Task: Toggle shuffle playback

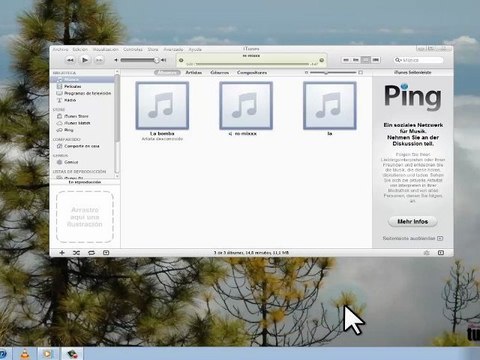Action: click(76, 253)
